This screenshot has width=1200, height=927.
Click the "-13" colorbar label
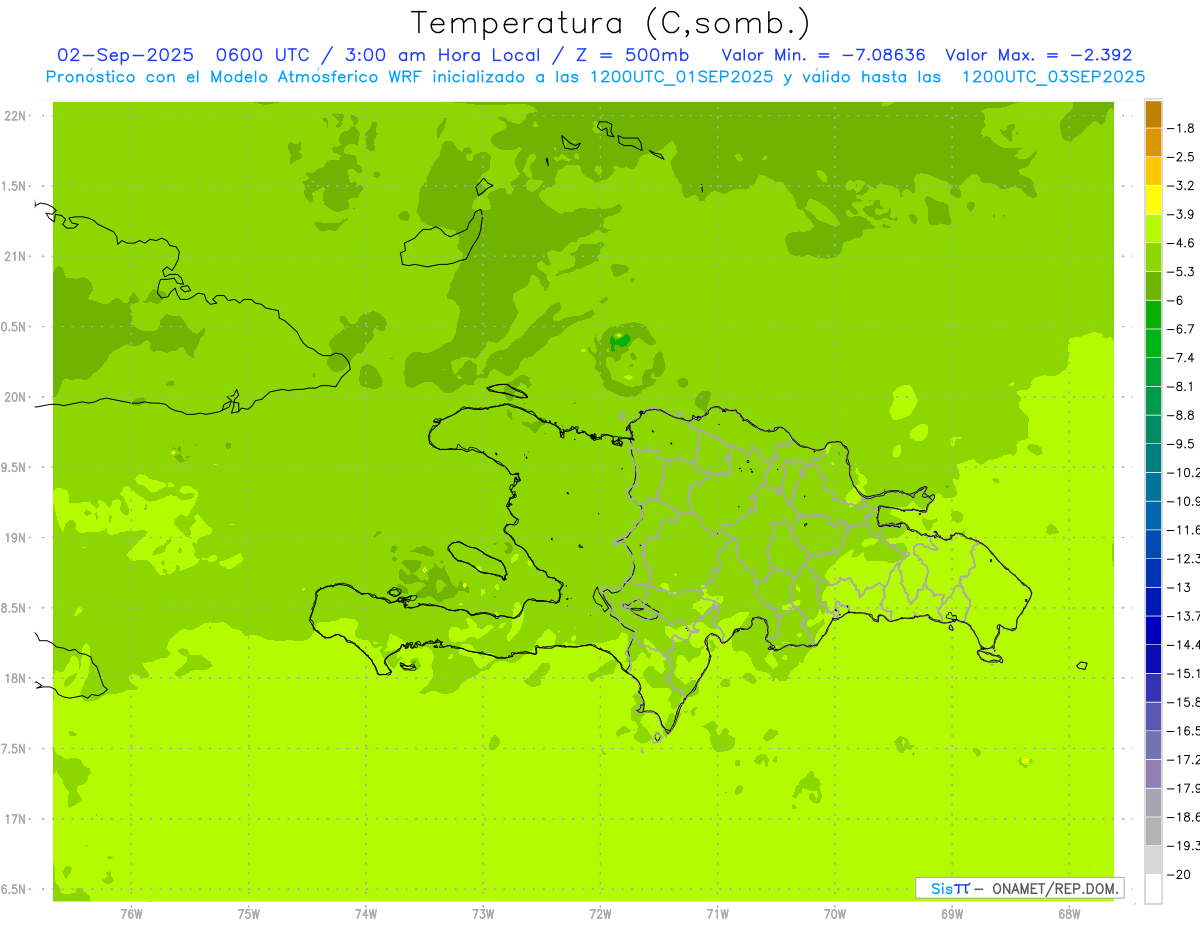click(1181, 587)
